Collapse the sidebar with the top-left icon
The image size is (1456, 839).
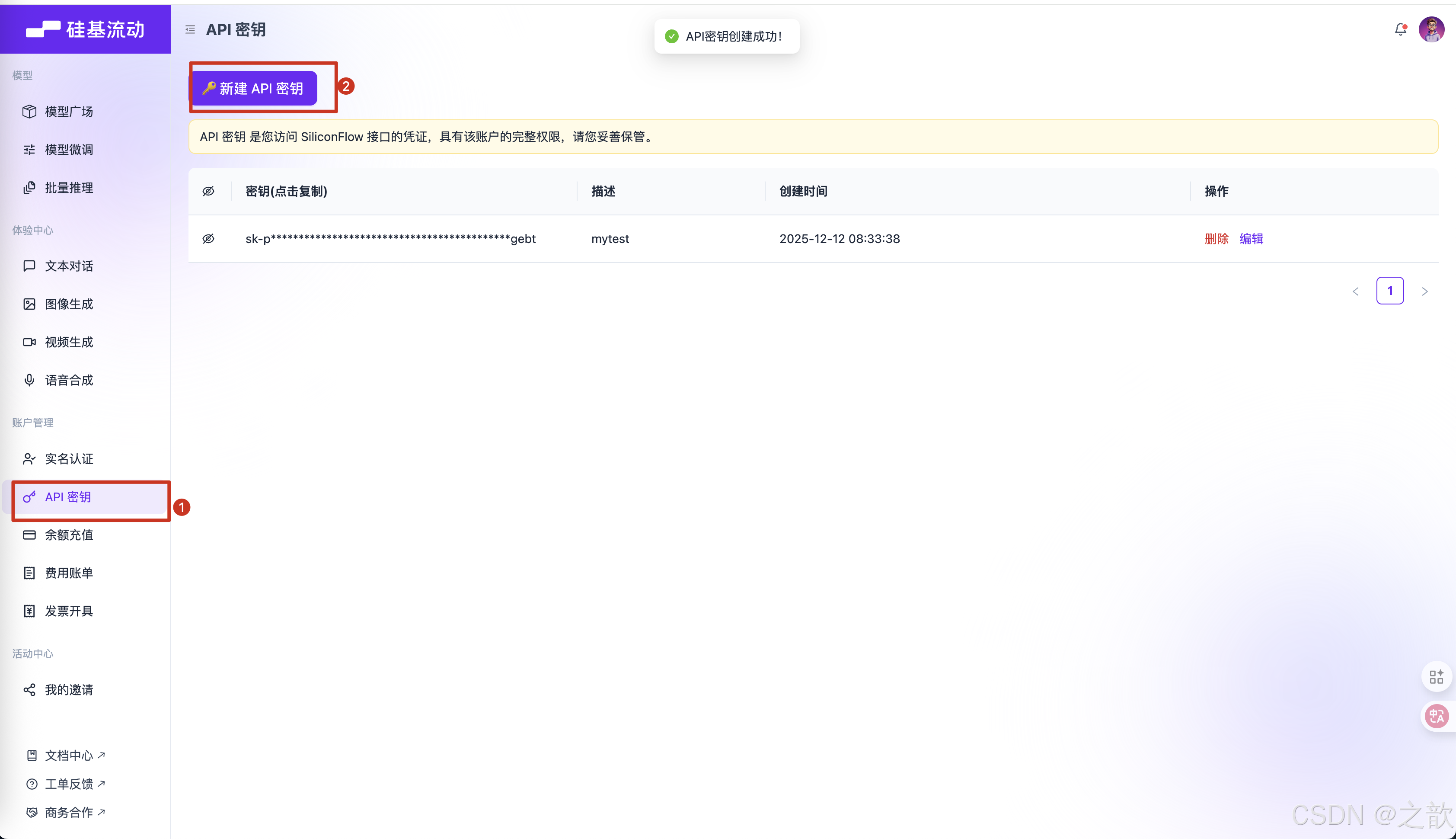tap(190, 29)
